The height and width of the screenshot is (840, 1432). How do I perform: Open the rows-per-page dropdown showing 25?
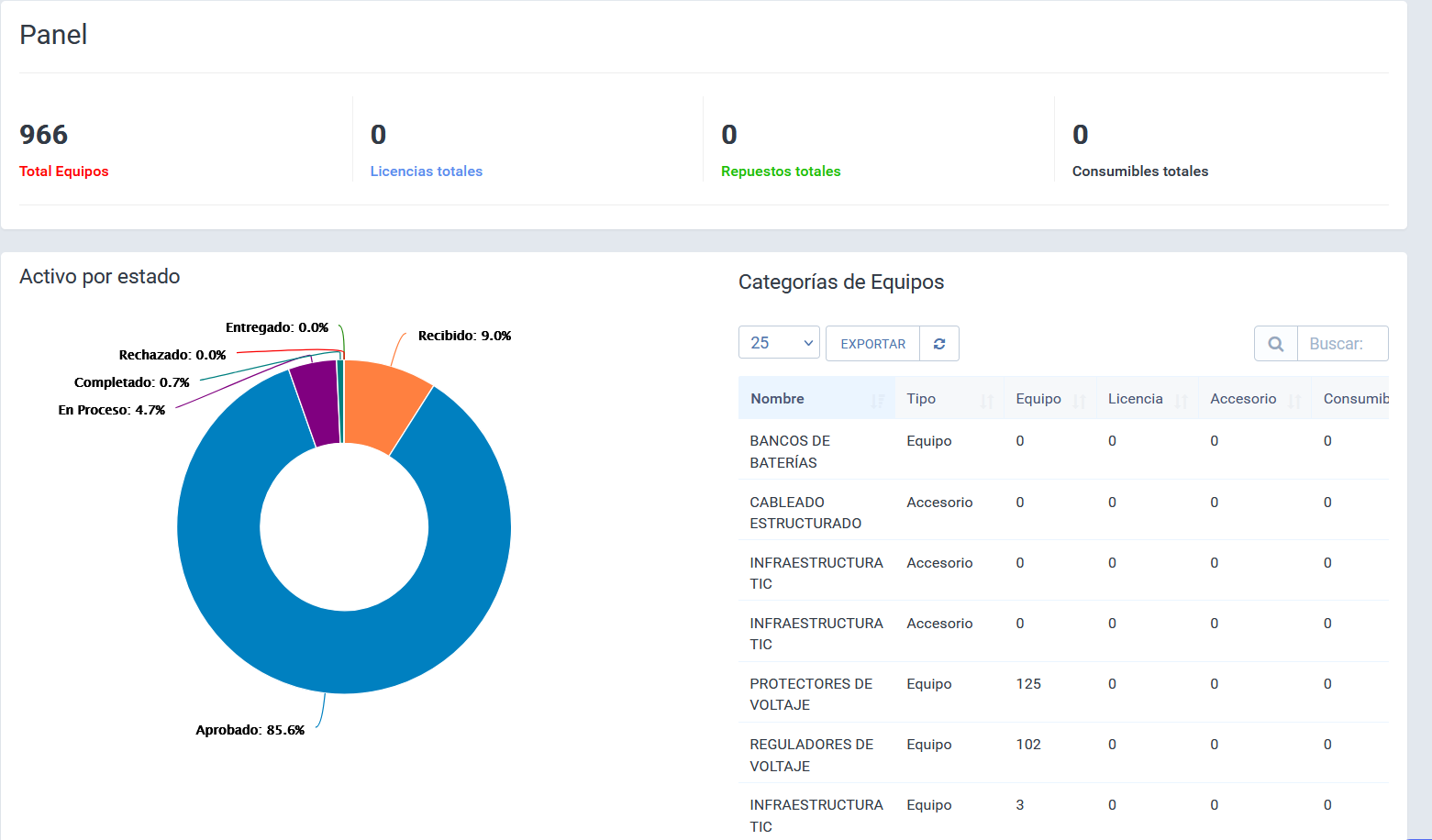[779, 343]
